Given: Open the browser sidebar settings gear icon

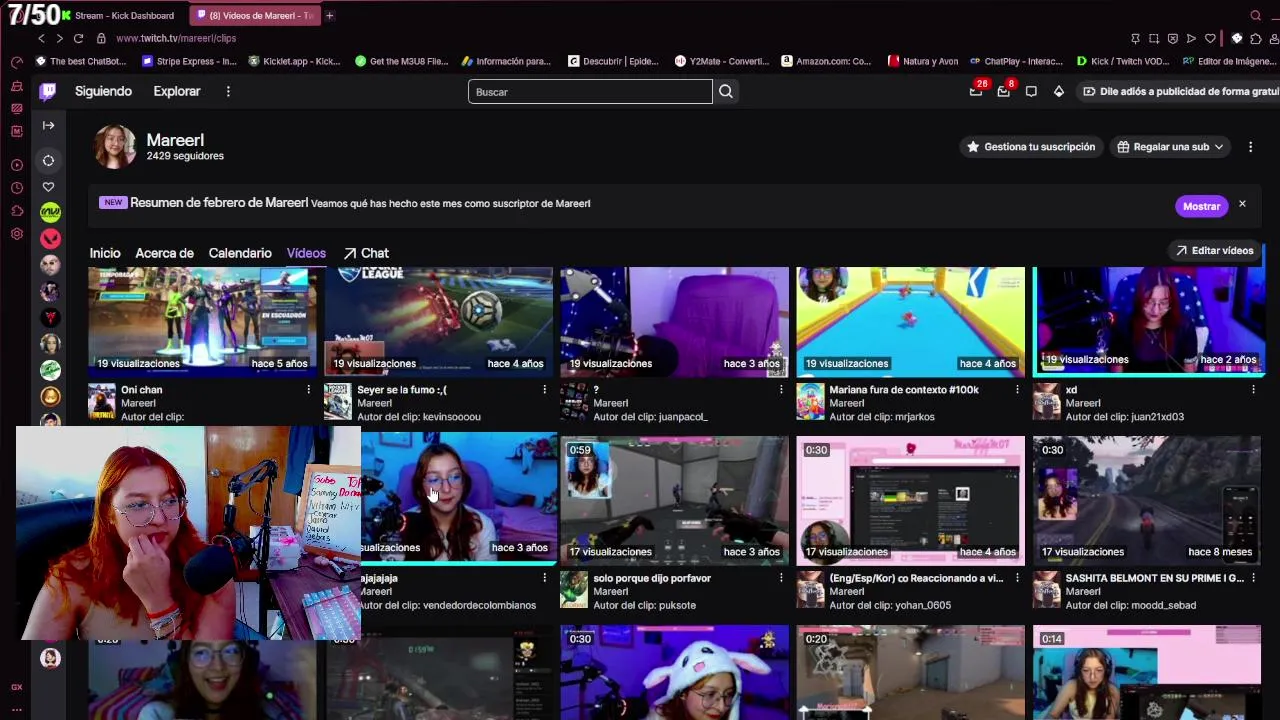Looking at the screenshot, I should click(16, 234).
